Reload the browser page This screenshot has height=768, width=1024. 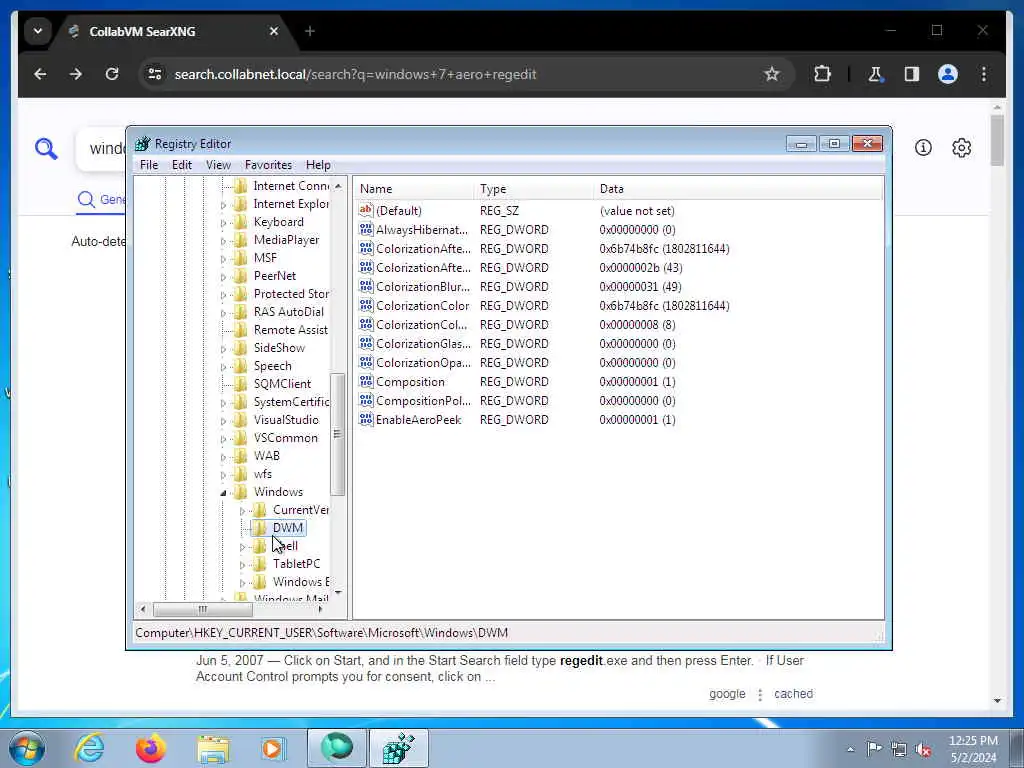(x=112, y=74)
